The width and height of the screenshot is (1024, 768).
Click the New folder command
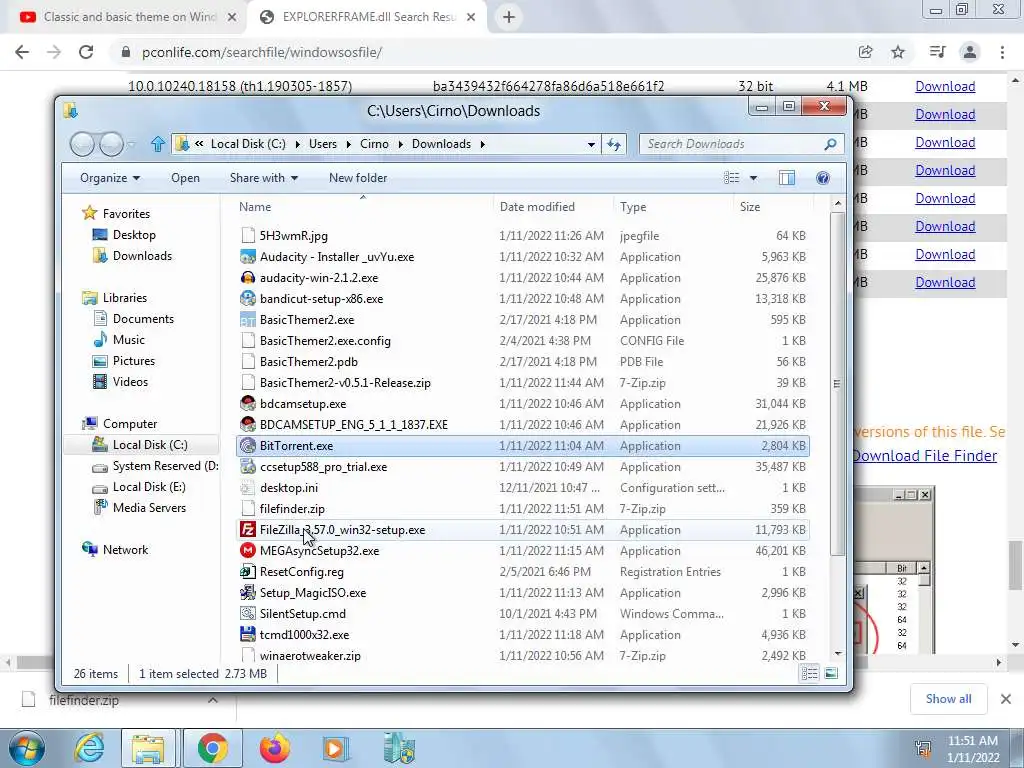click(x=358, y=178)
